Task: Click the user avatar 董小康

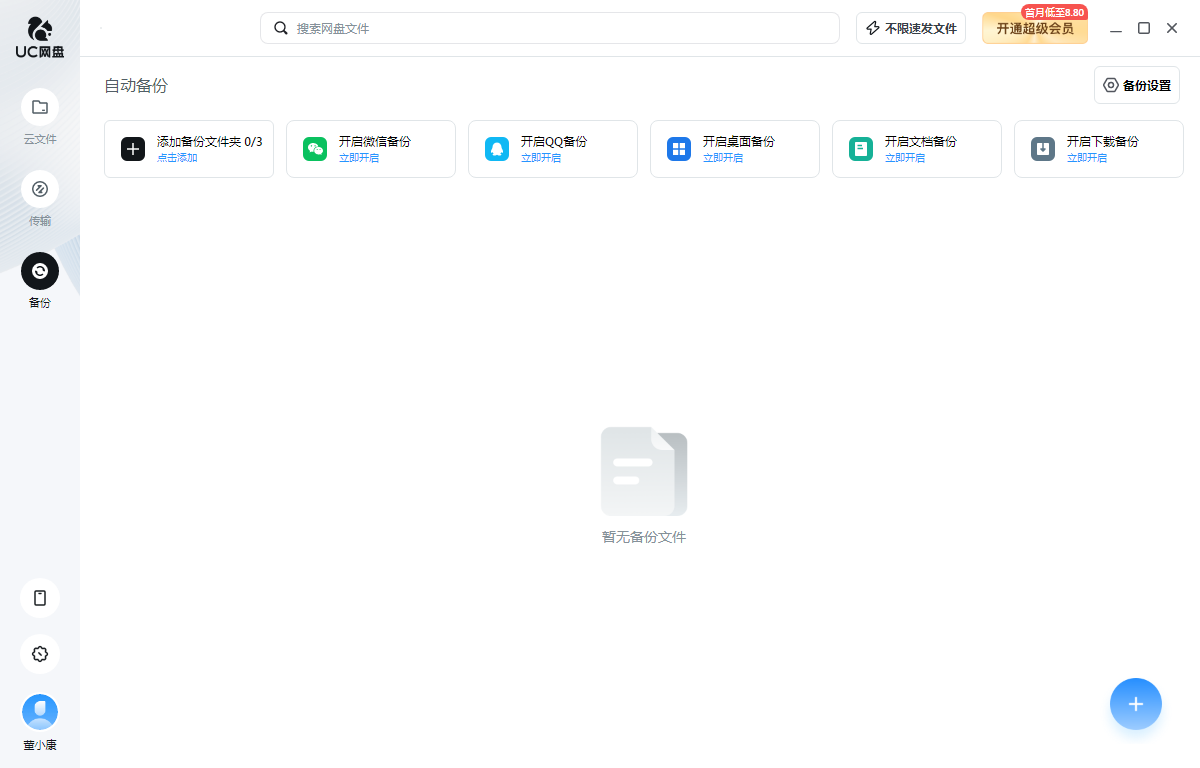Action: tap(40, 712)
